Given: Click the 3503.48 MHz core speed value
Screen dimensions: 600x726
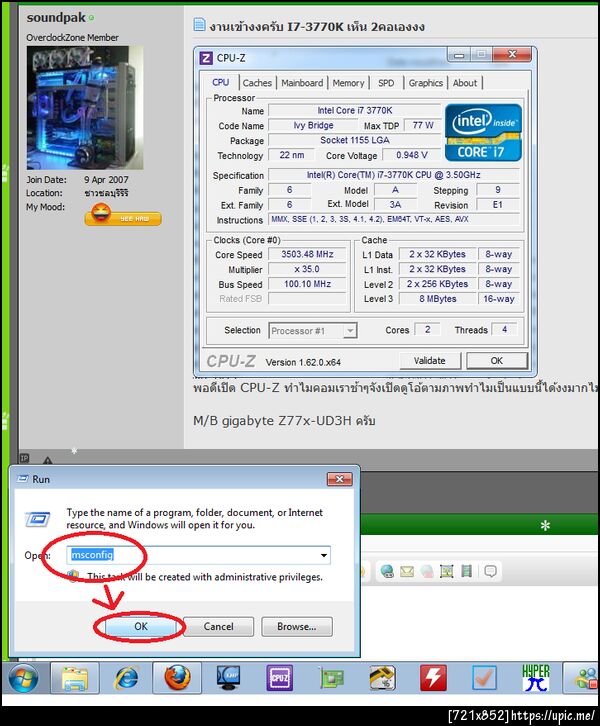Looking at the screenshot, I should [307, 254].
